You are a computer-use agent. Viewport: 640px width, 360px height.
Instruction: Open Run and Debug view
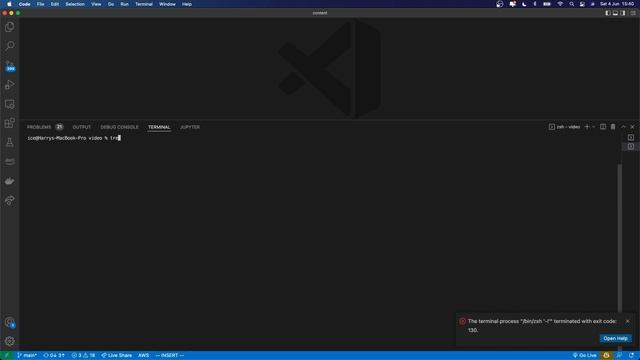coord(10,84)
